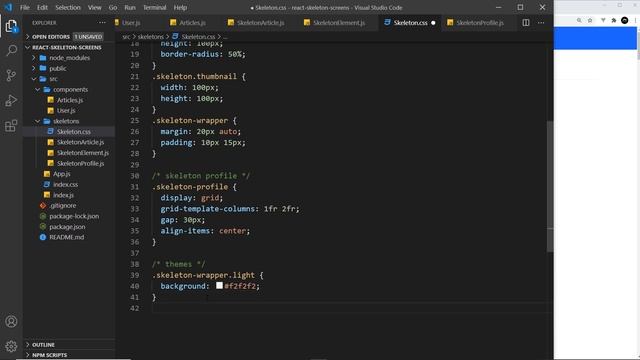Collapse the src folder
The width and height of the screenshot is (640, 360).
coord(69,79)
